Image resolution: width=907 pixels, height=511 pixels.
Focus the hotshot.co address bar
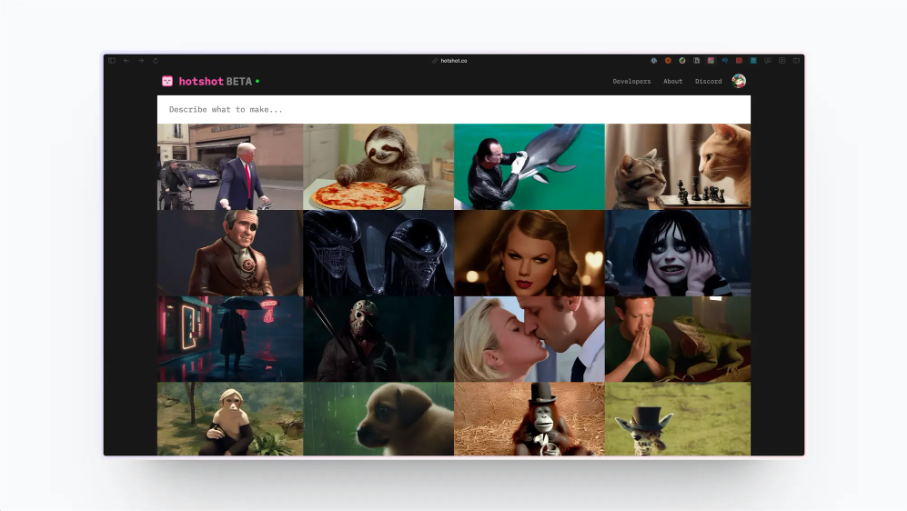tap(454, 61)
